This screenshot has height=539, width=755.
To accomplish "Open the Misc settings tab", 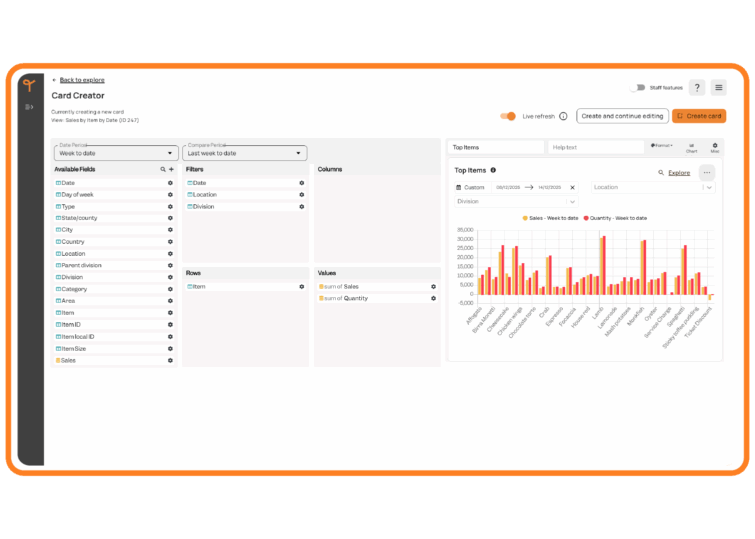I will [x=715, y=147].
